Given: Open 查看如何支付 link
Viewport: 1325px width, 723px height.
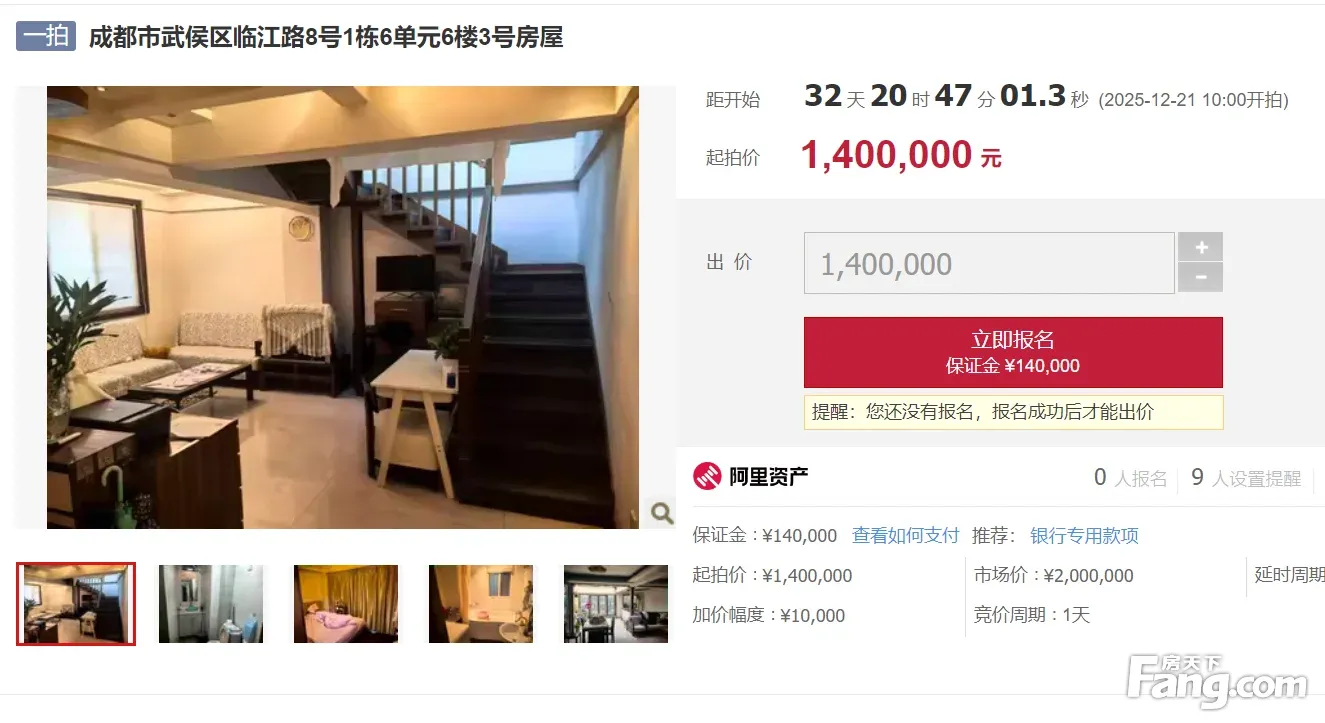Looking at the screenshot, I should pos(905,535).
